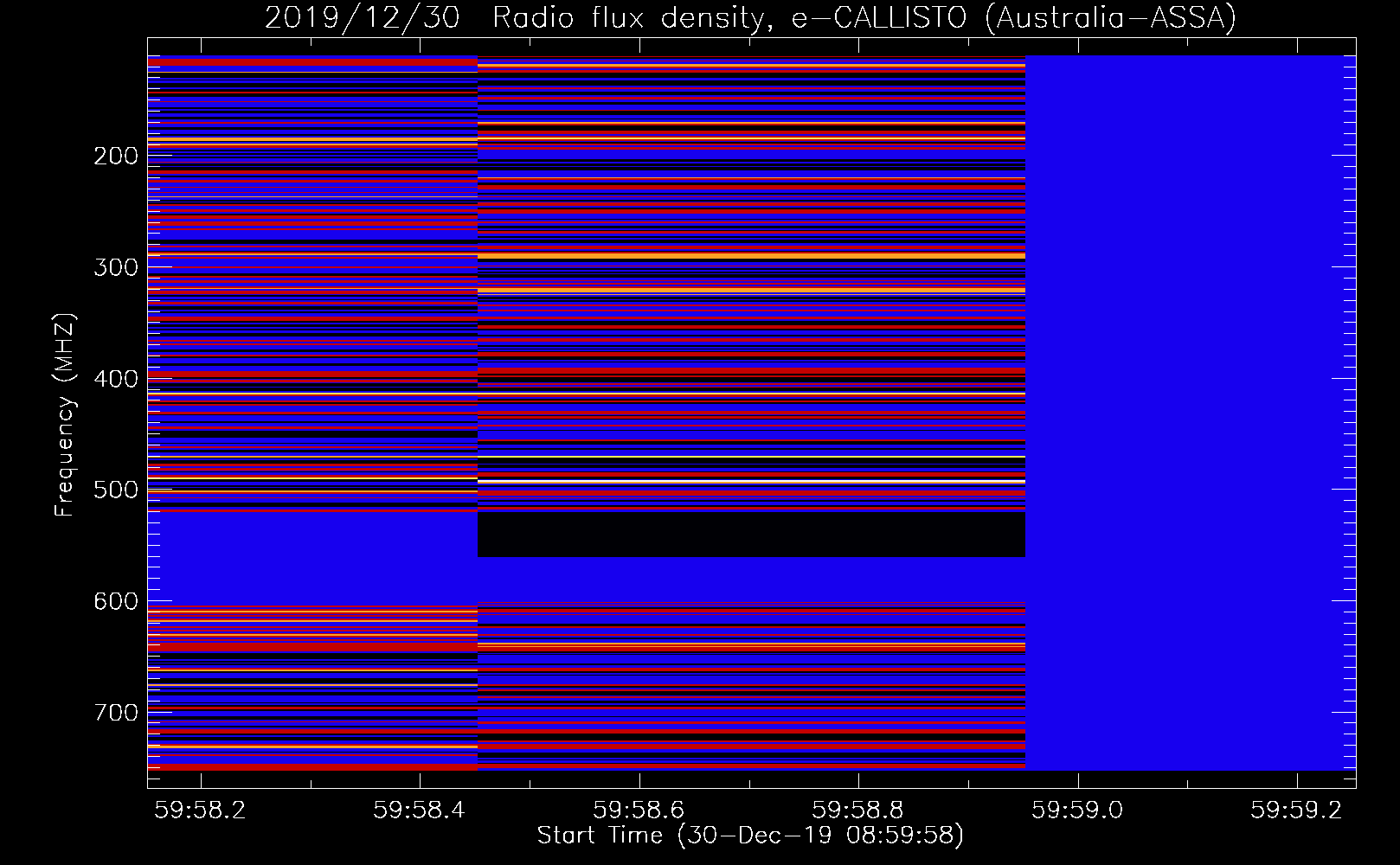Click the 59:58.8 time tick label
This screenshot has width=1400, height=865.
point(857,810)
